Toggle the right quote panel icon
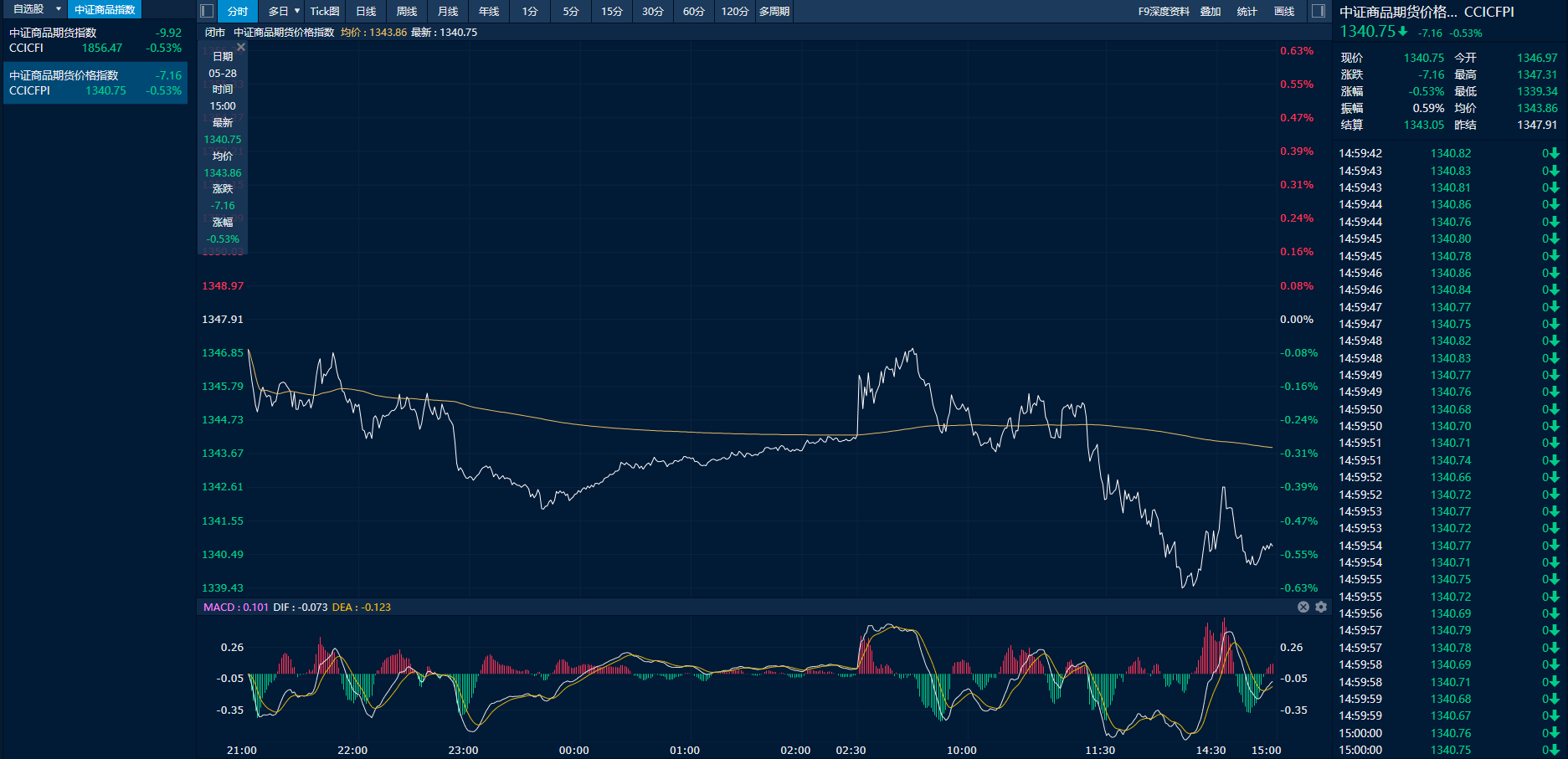Viewport: 1568px width, 759px height. (1318, 11)
